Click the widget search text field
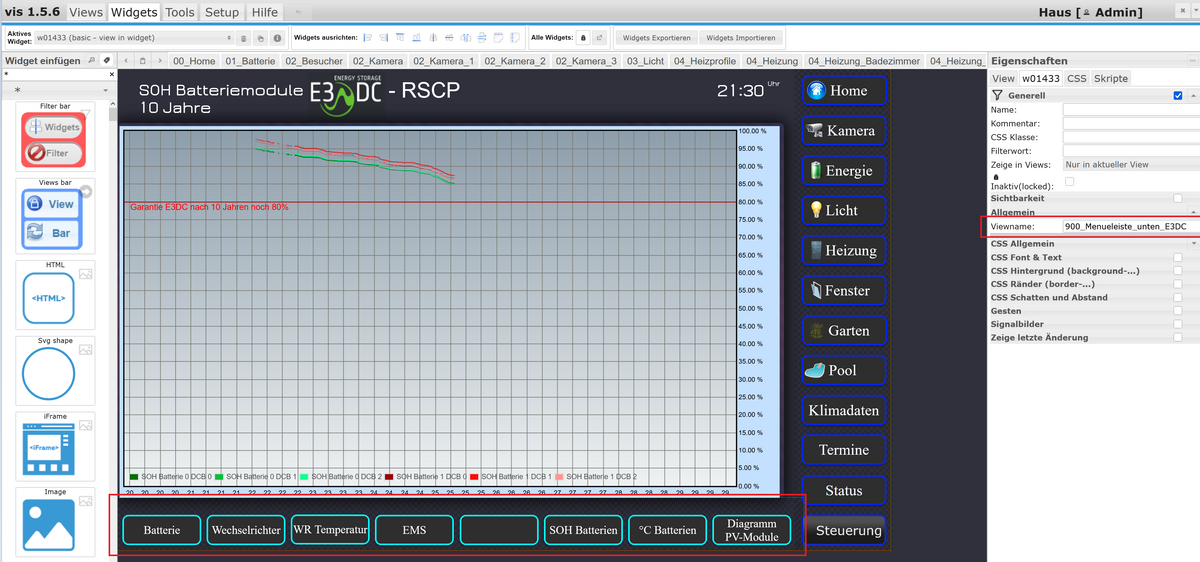 pyautogui.click(x=53, y=73)
